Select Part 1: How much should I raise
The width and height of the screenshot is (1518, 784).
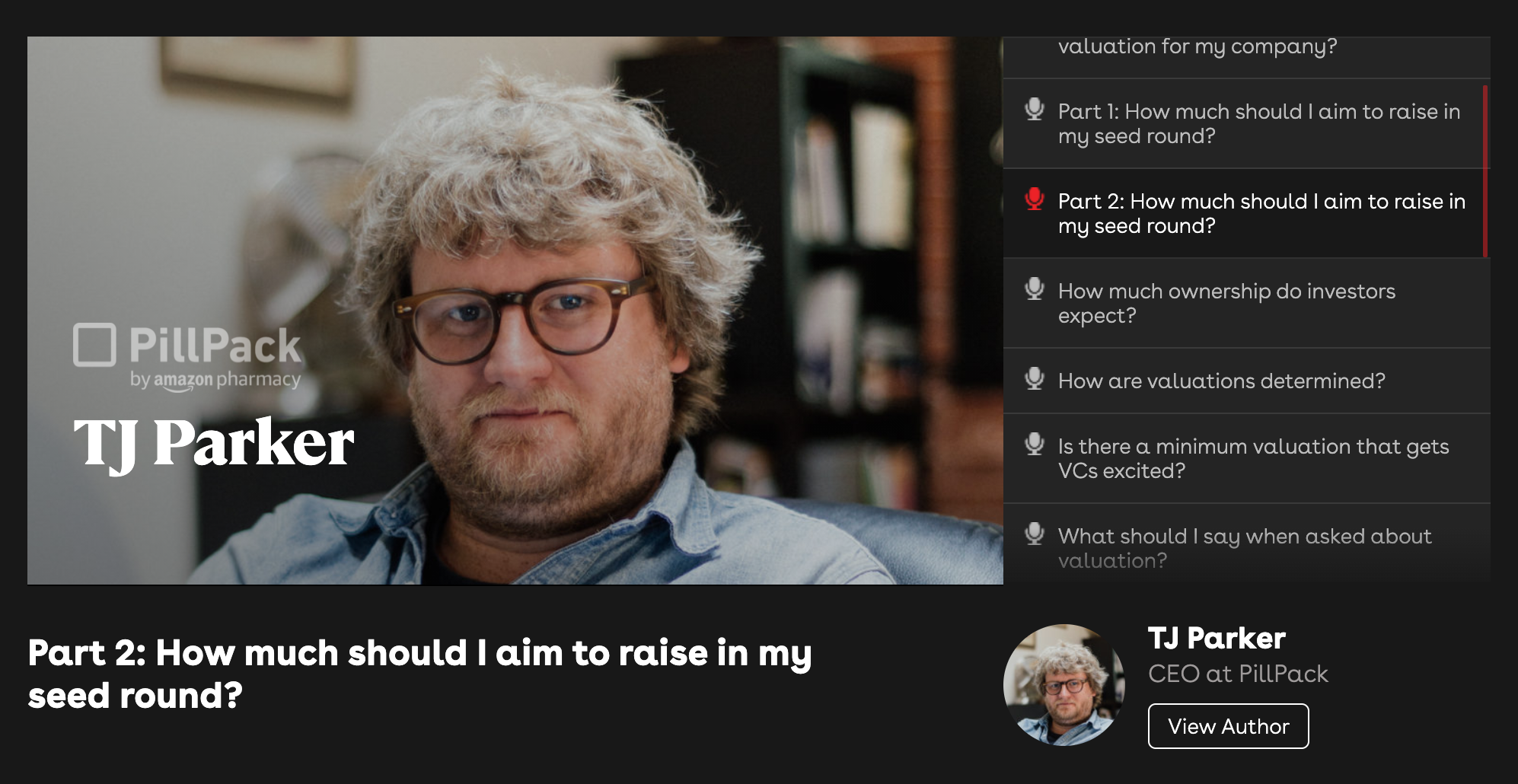tap(1246, 123)
